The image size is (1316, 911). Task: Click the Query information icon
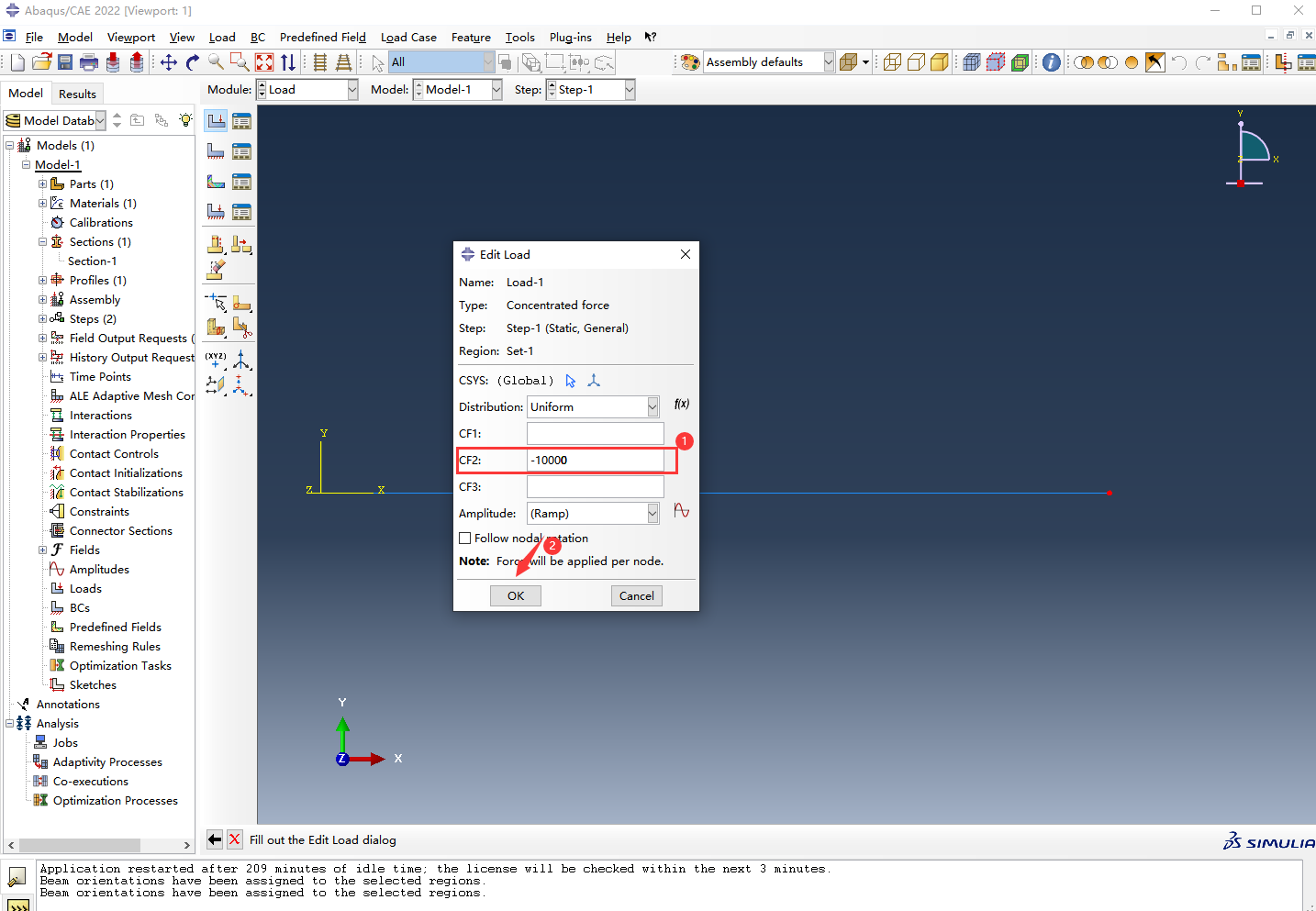(x=1052, y=62)
